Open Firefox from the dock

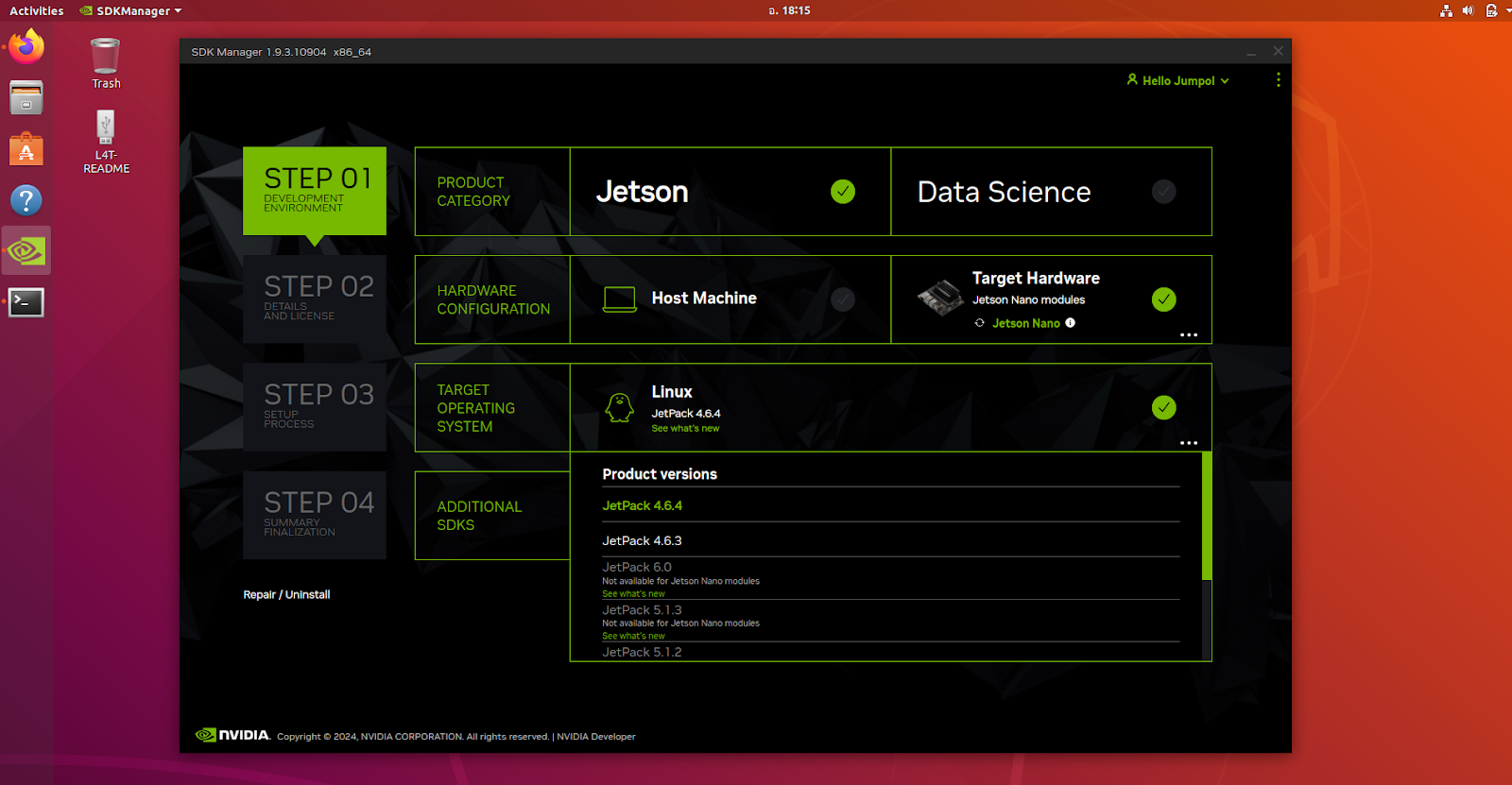click(26, 46)
